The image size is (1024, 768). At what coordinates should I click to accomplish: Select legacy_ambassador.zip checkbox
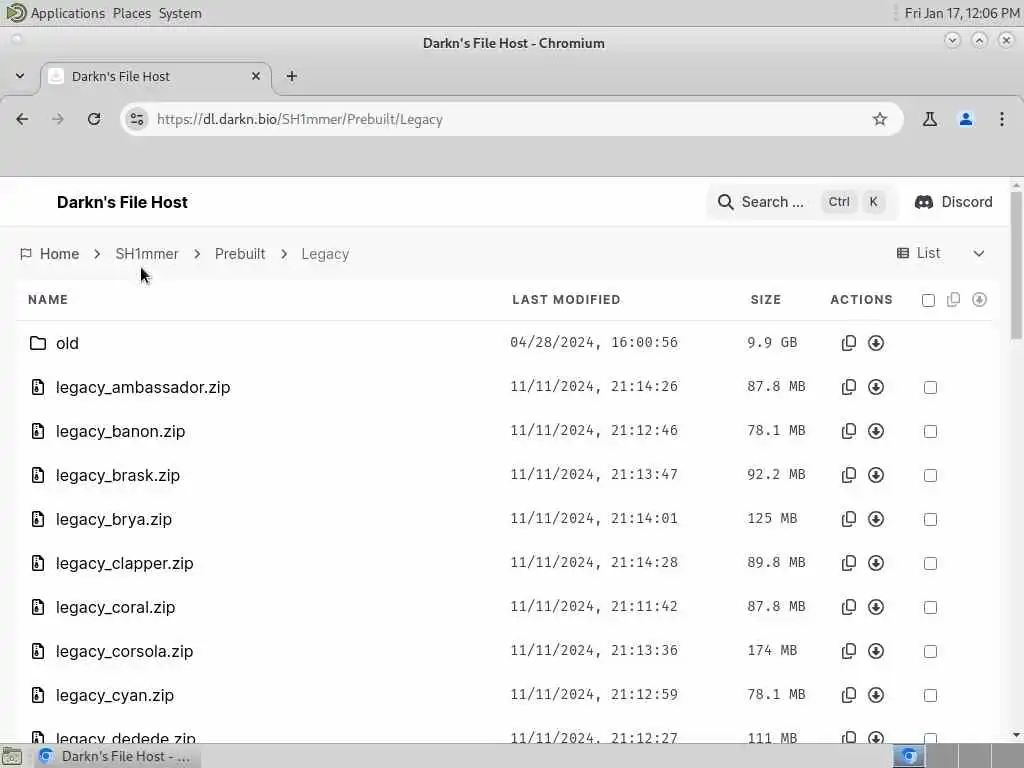click(x=931, y=387)
